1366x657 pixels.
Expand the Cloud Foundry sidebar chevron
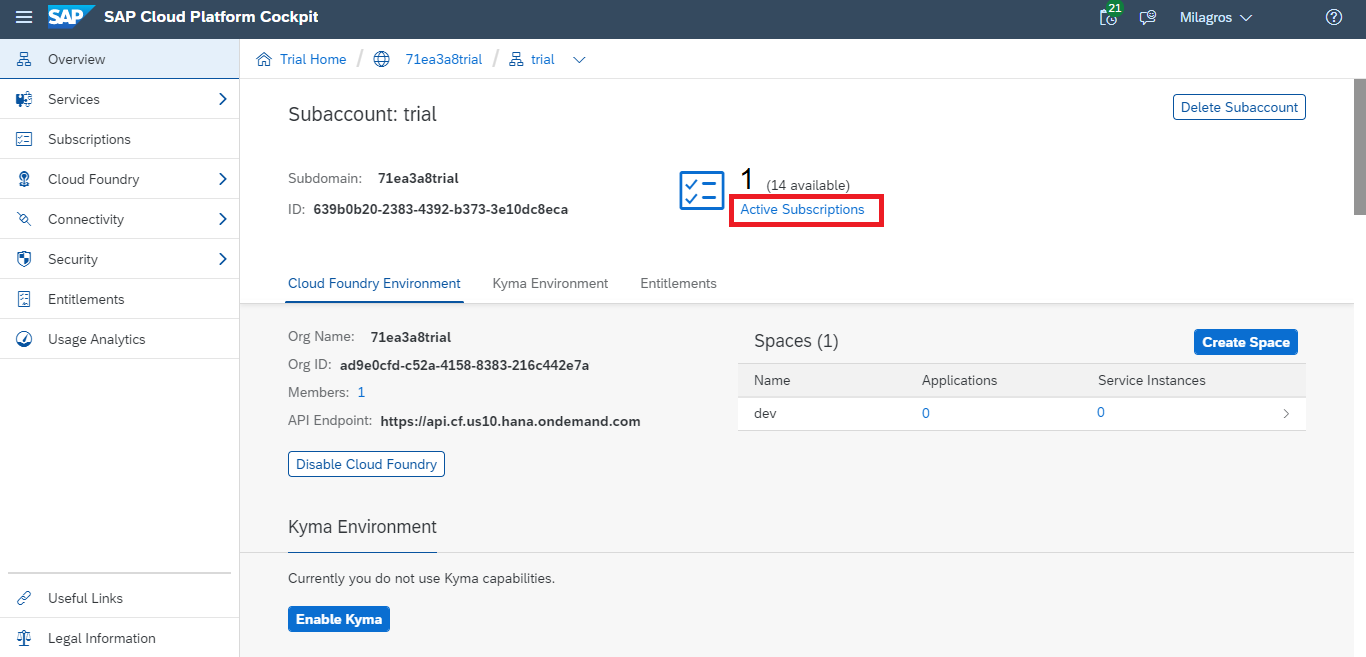(222, 179)
